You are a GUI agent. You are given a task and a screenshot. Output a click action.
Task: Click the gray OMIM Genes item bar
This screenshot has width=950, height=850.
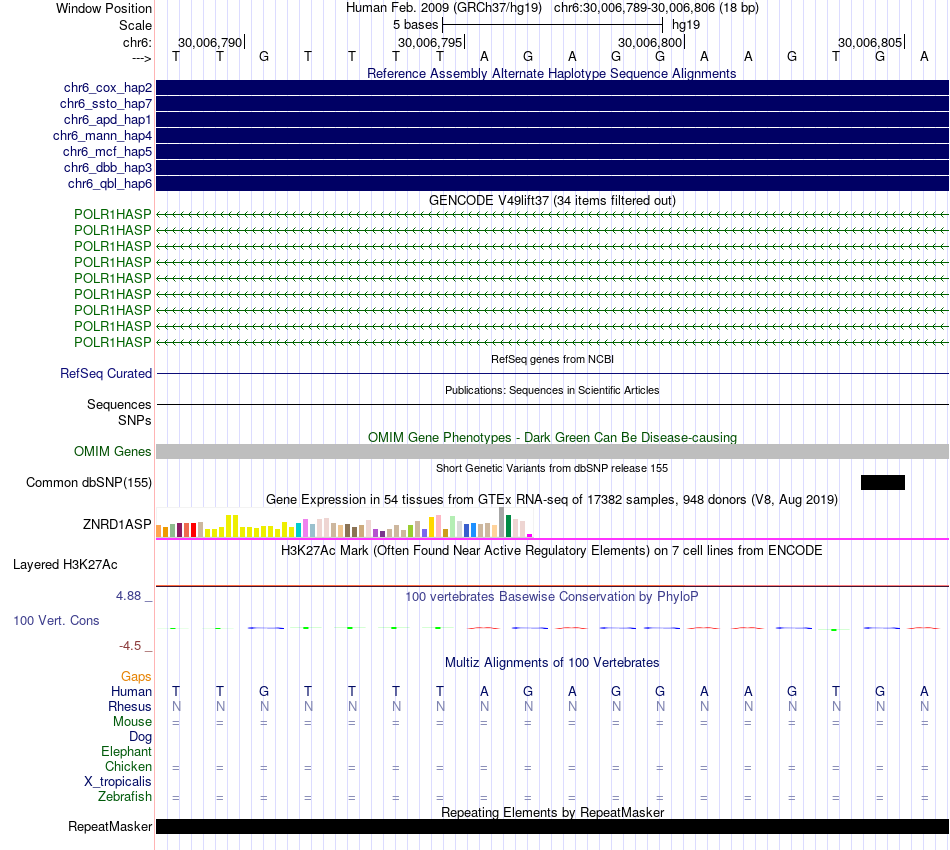coord(552,451)
